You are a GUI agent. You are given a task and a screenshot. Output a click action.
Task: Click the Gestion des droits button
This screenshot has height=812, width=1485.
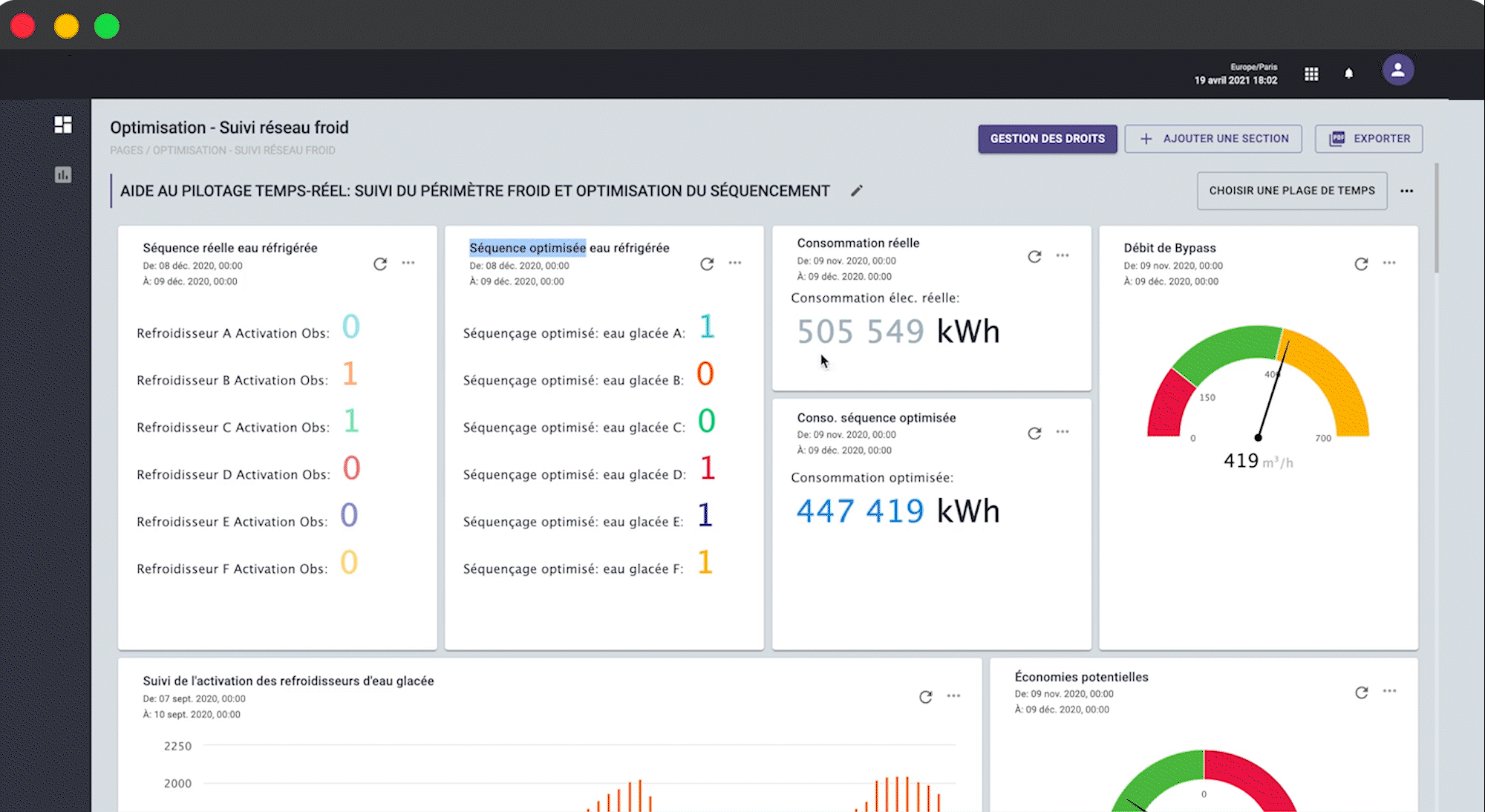click(1047, 139)
